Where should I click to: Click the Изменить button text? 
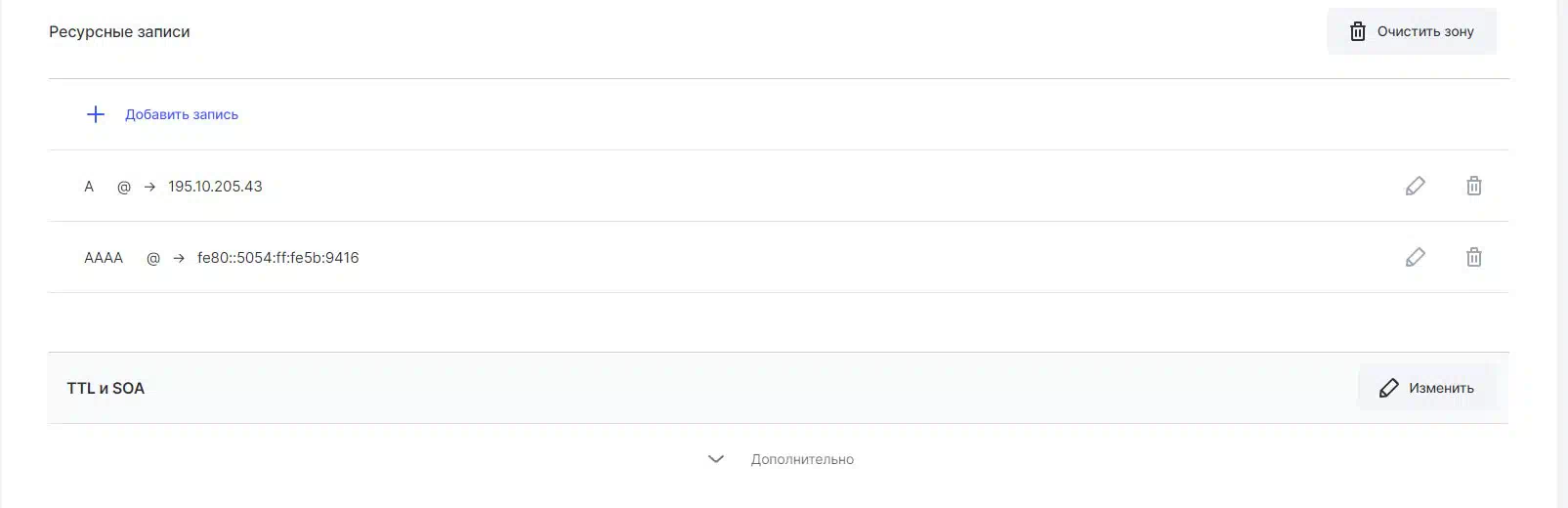click(x=1441, y=388)
